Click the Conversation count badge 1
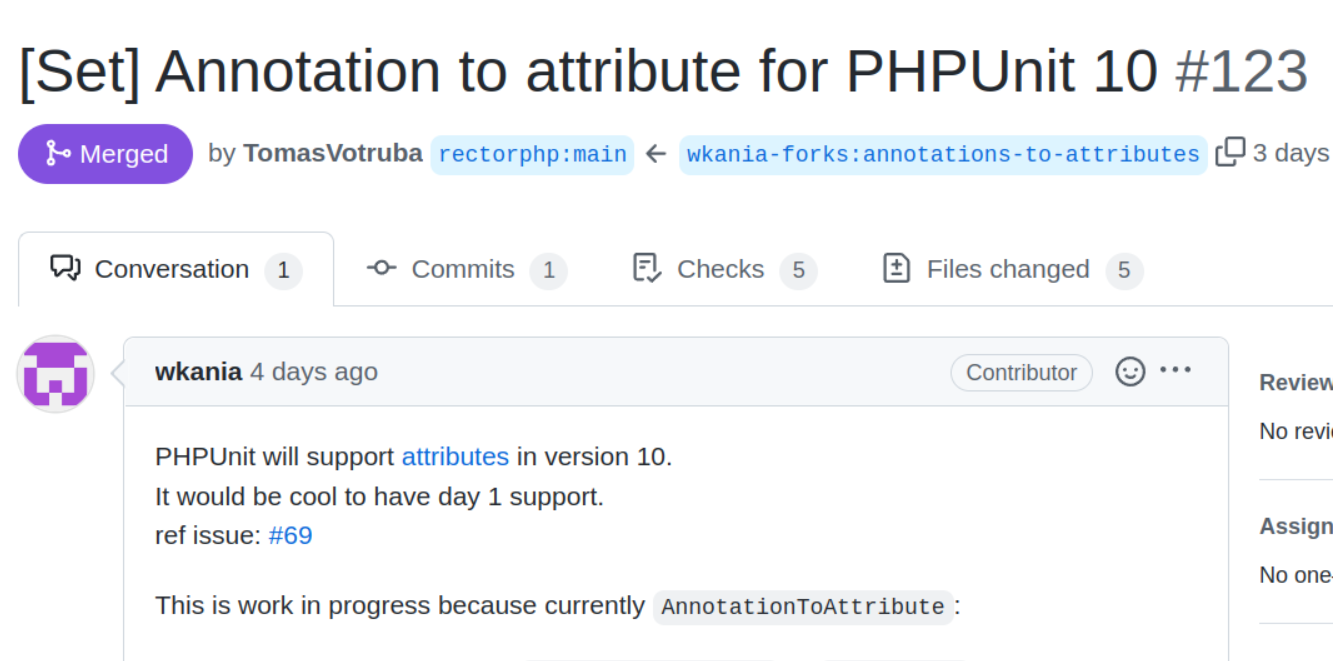This screenshot has width=1333, height=661. click(x=283, y=270)
